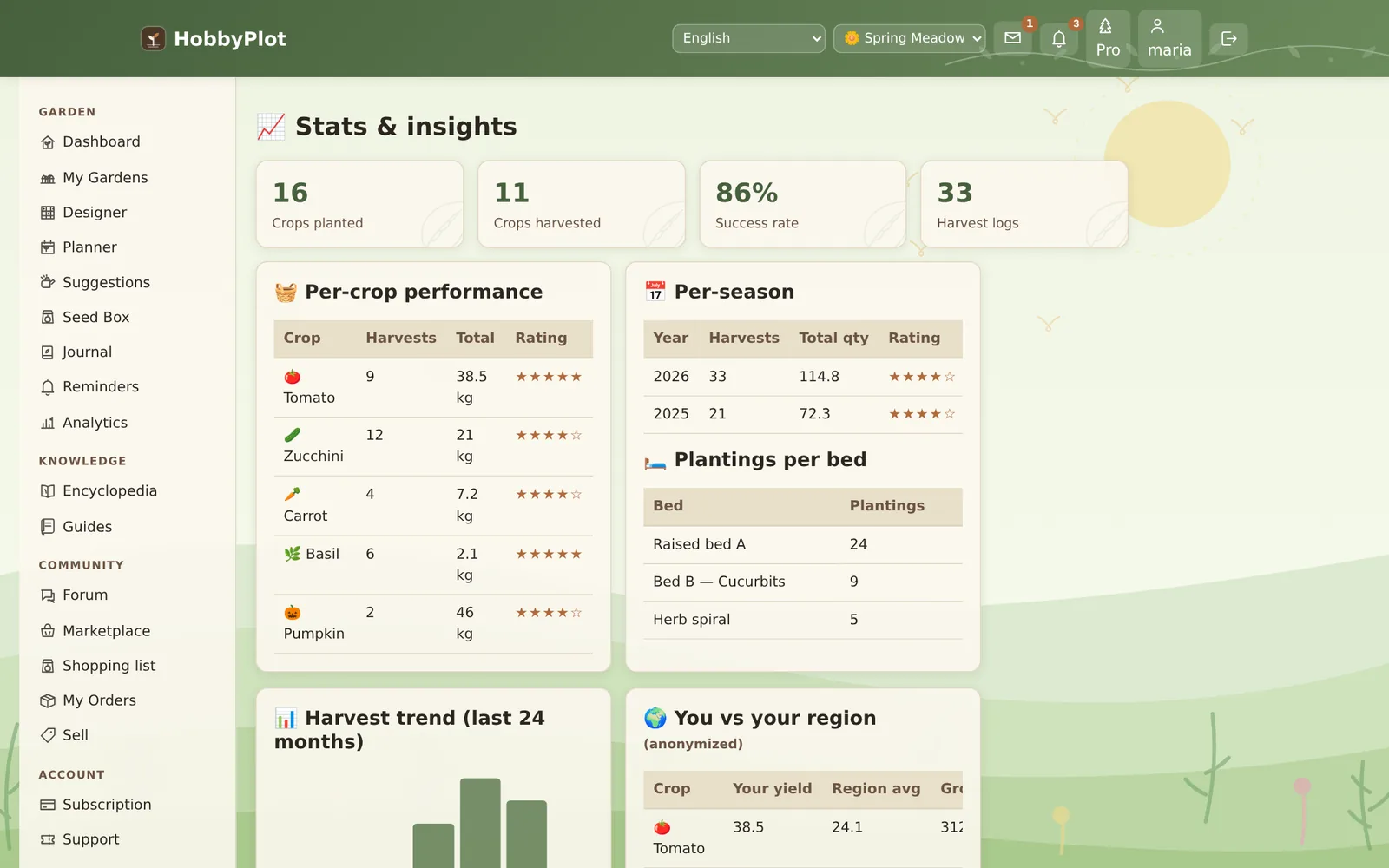The height and width of the screenshot is (868, 1389).
Task: Click the Guides icon in sidebar
Action: click(x=48, y=527)
